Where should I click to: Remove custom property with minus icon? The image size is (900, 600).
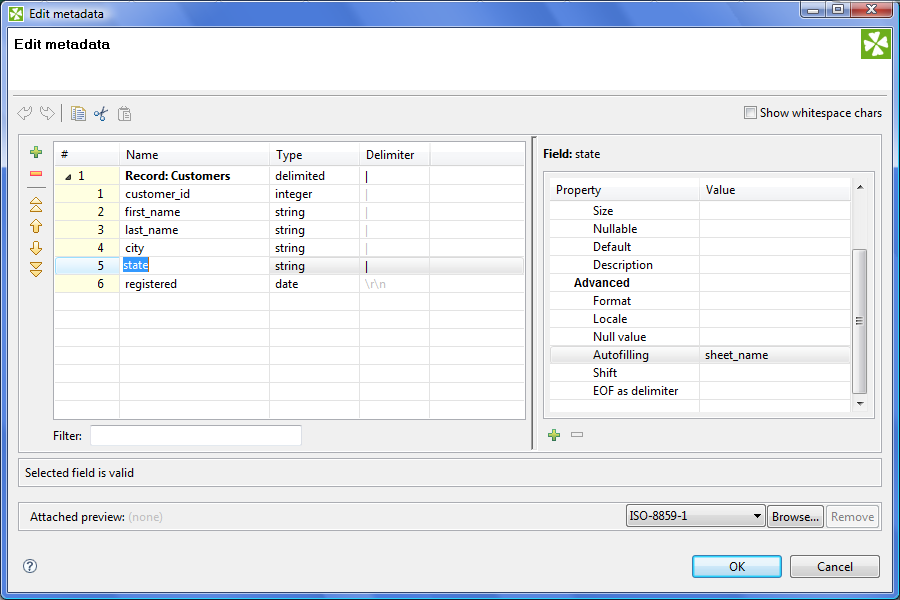(577, 435)
